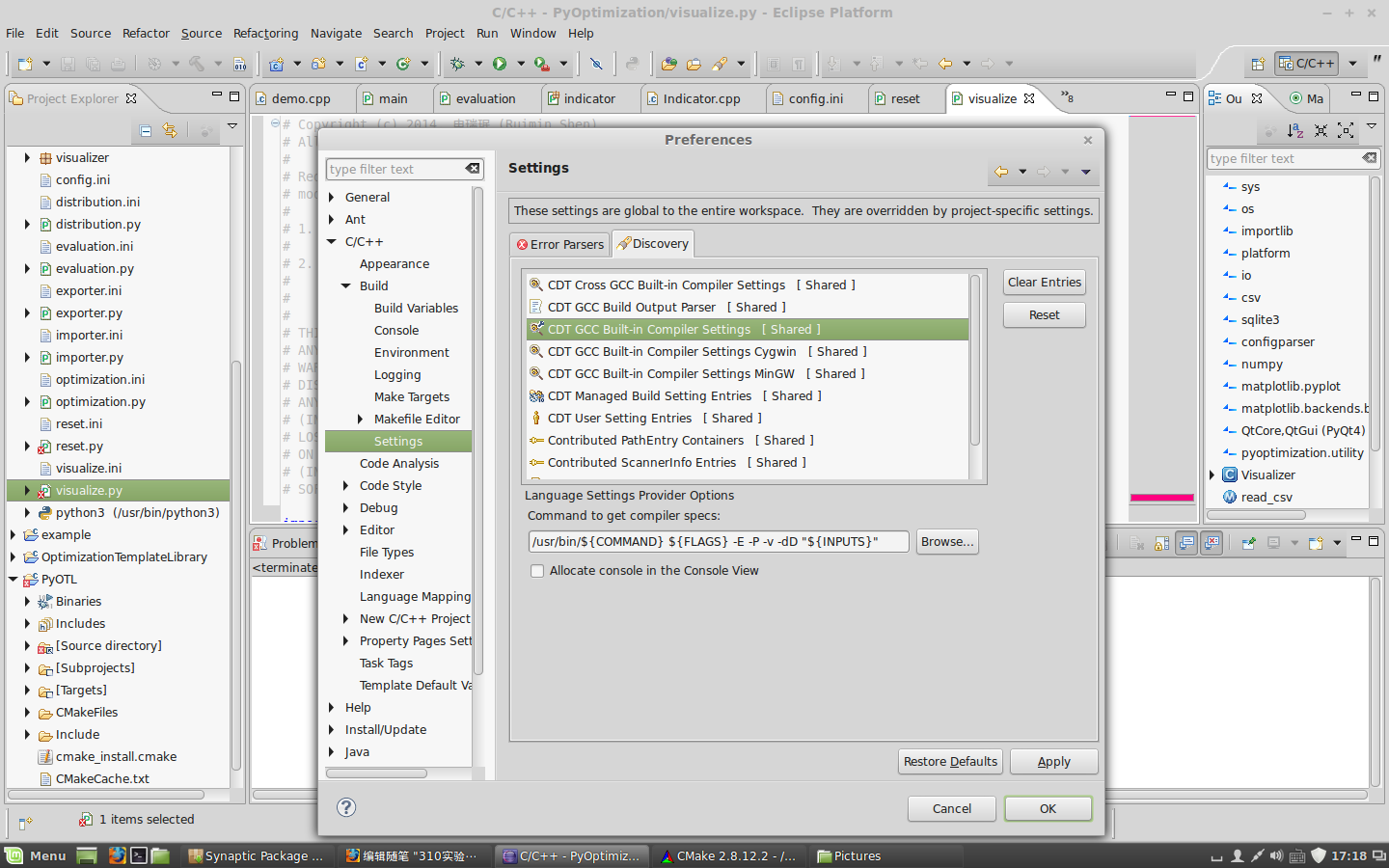The height and width of the screenshot is (868, 1389).
Task: Expand the Visualizer class in Outline
Action: click(x=1212, y=475)
